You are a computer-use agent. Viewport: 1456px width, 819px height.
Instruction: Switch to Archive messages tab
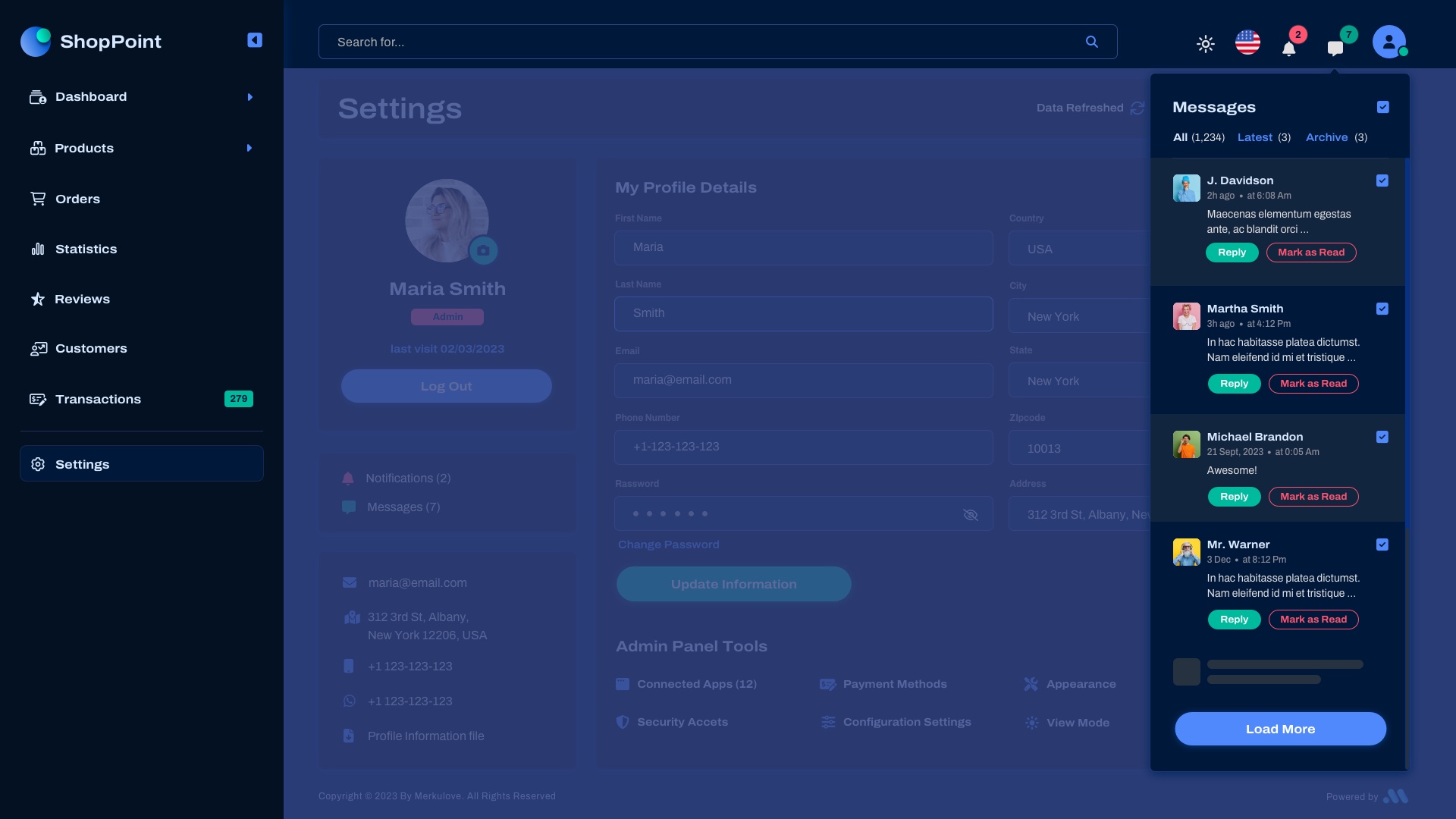pyautogui.click(x=1326, y=137)
